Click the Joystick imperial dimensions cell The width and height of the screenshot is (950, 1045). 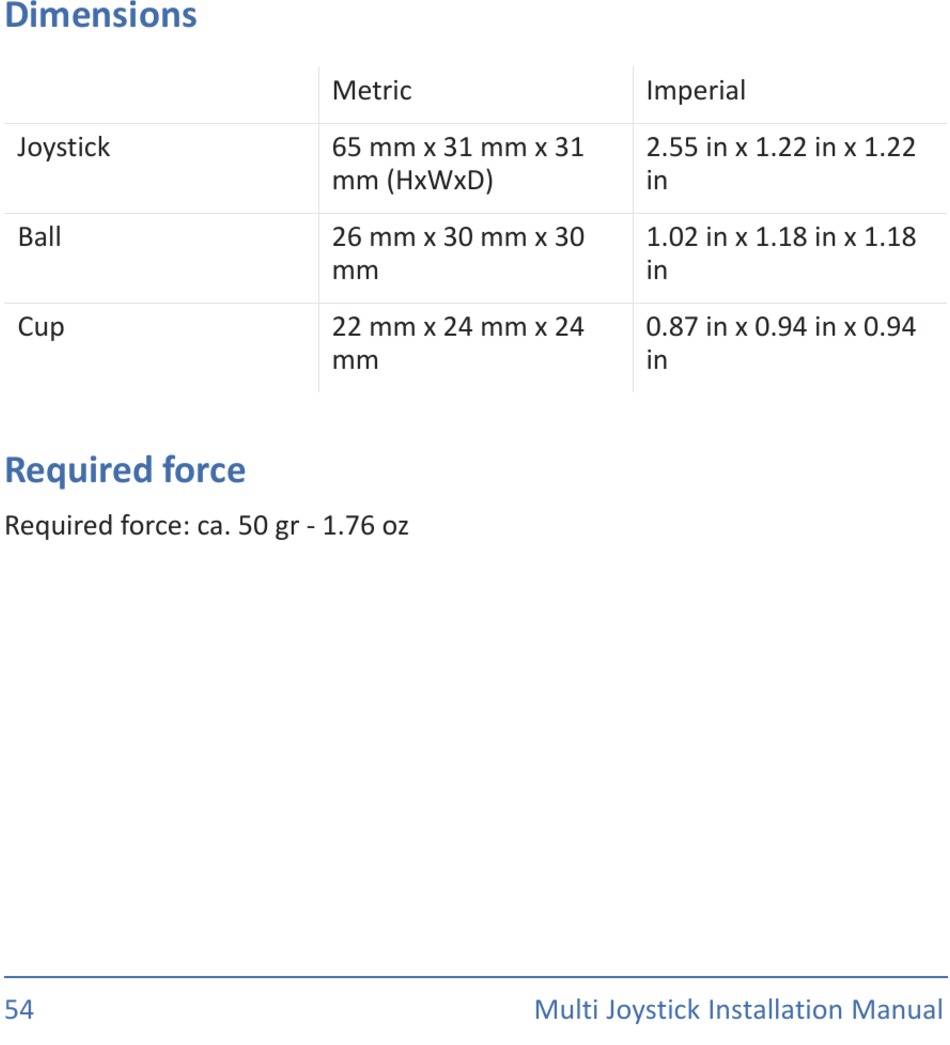(780, 164)
